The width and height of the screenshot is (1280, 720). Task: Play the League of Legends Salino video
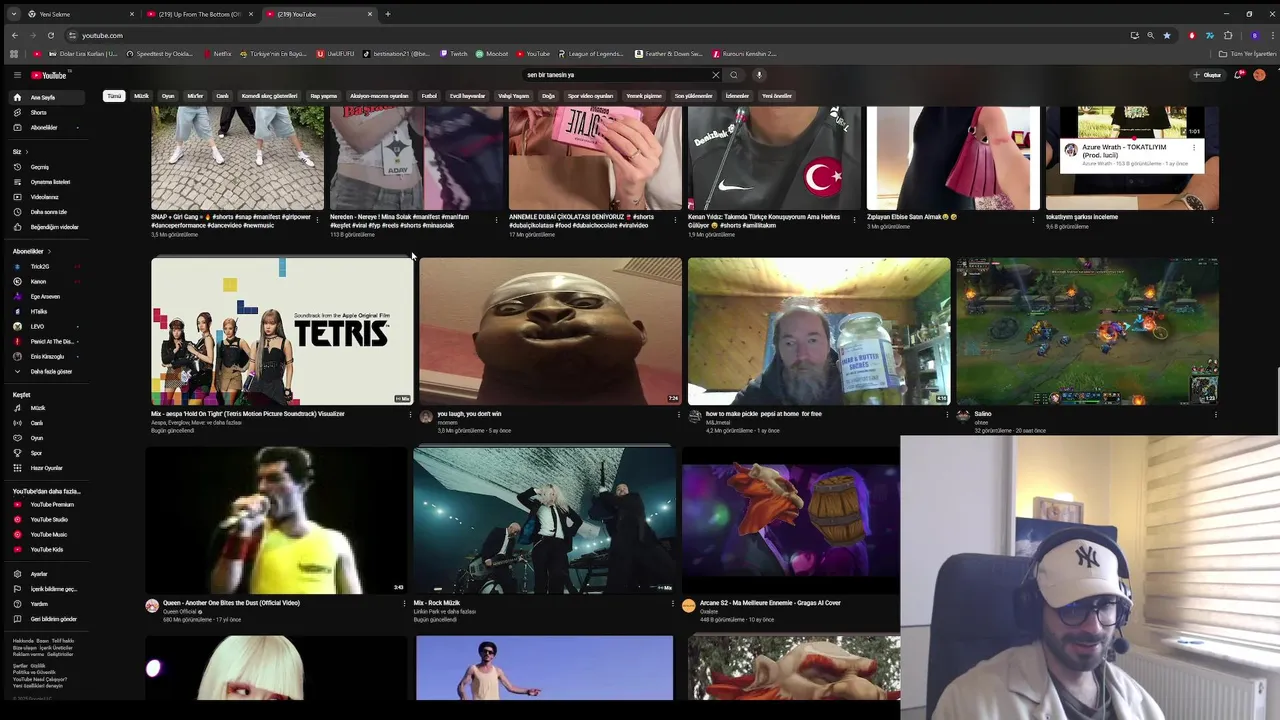click(x=1087, y=331)
